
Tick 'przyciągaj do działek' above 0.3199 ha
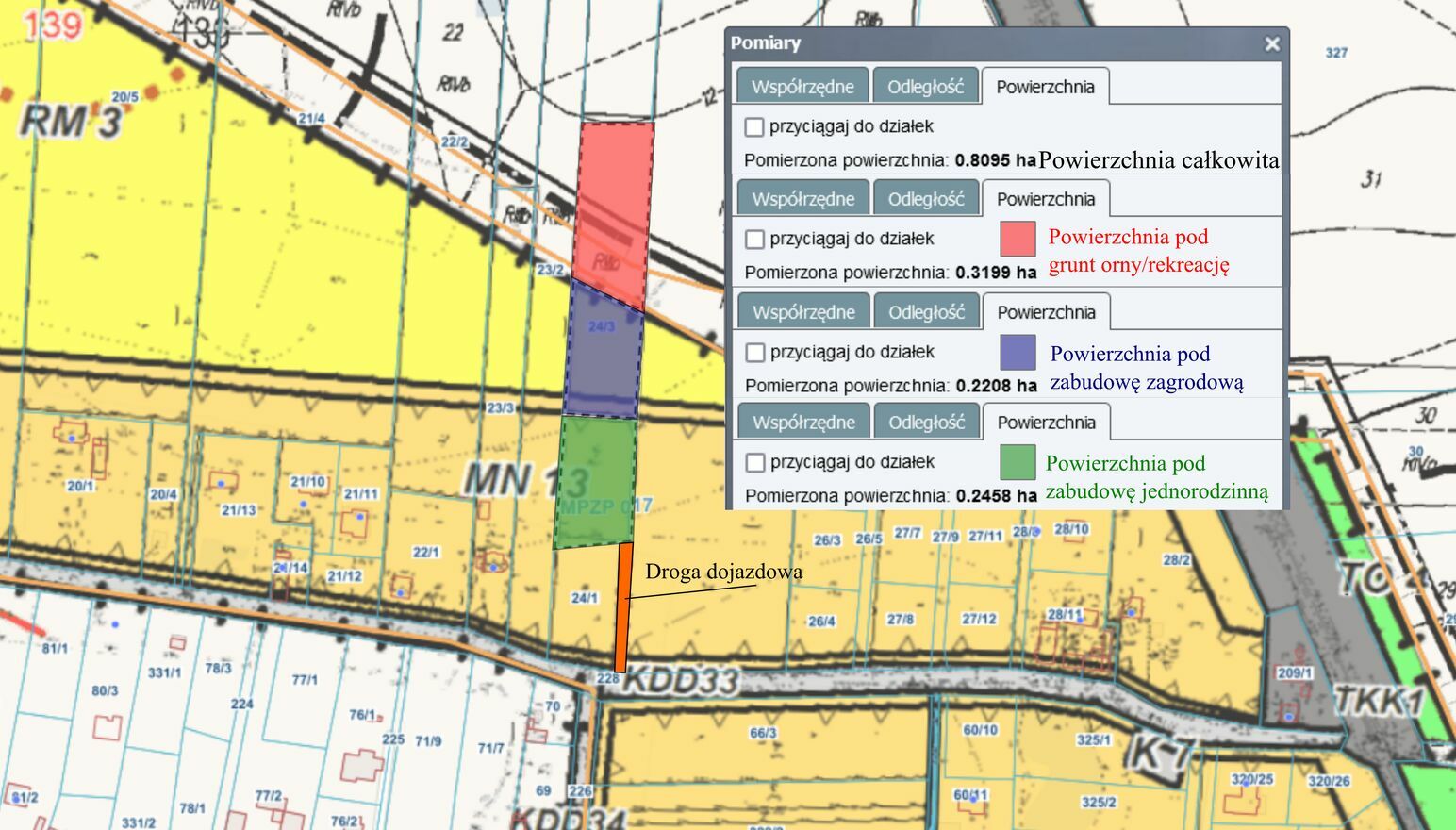click(x=754, y=239)
